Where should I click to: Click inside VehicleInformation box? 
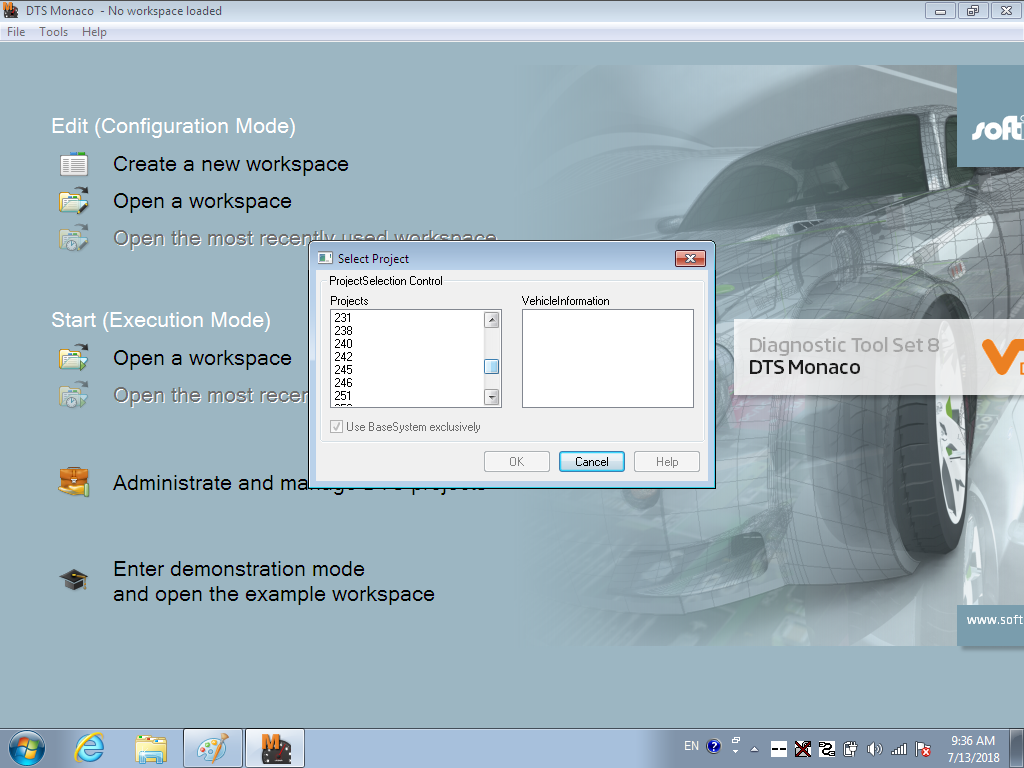[607, 359]
